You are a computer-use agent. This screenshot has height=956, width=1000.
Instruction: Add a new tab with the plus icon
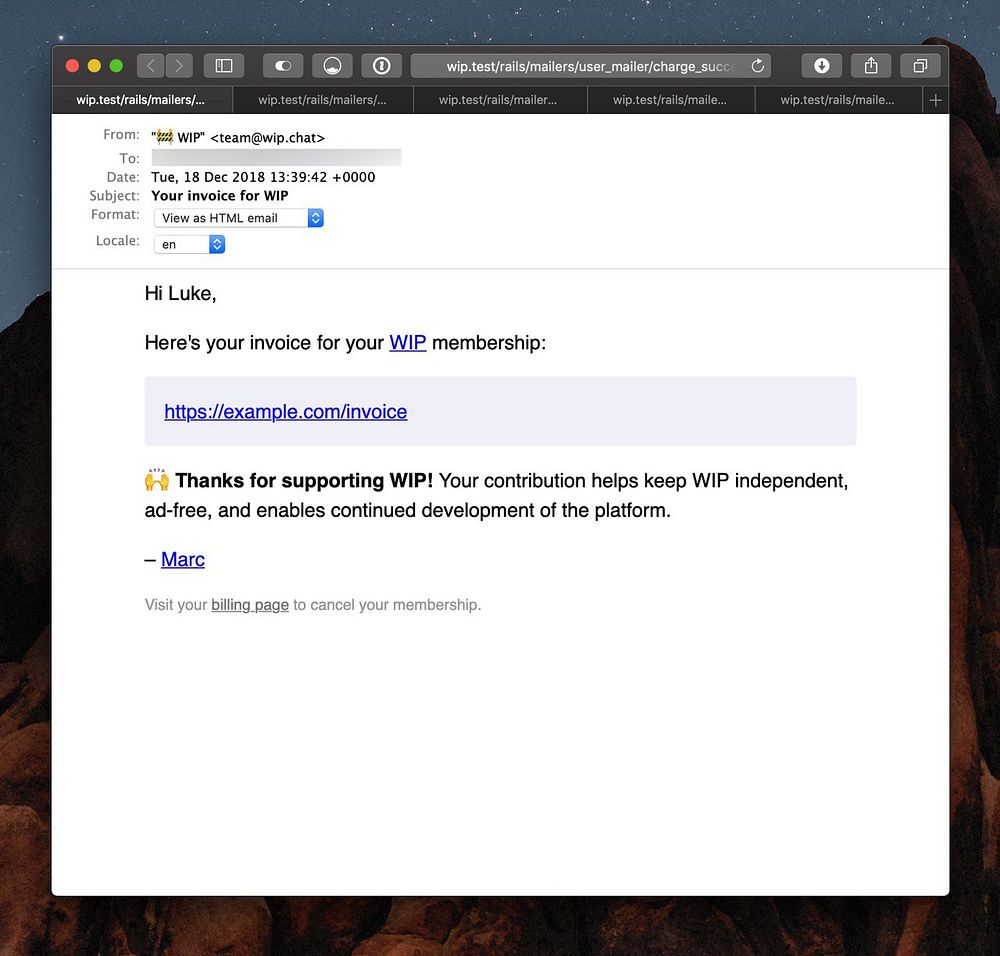point(936,100)
